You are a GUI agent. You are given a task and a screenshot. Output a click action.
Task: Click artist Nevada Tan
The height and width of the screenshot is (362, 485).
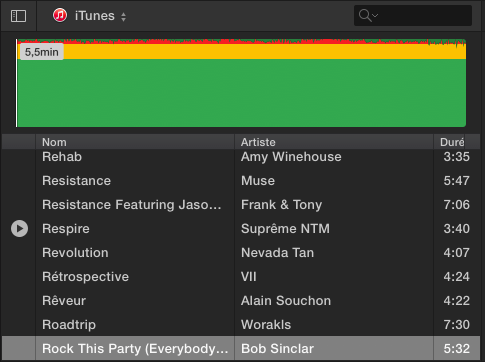point(277,253)
